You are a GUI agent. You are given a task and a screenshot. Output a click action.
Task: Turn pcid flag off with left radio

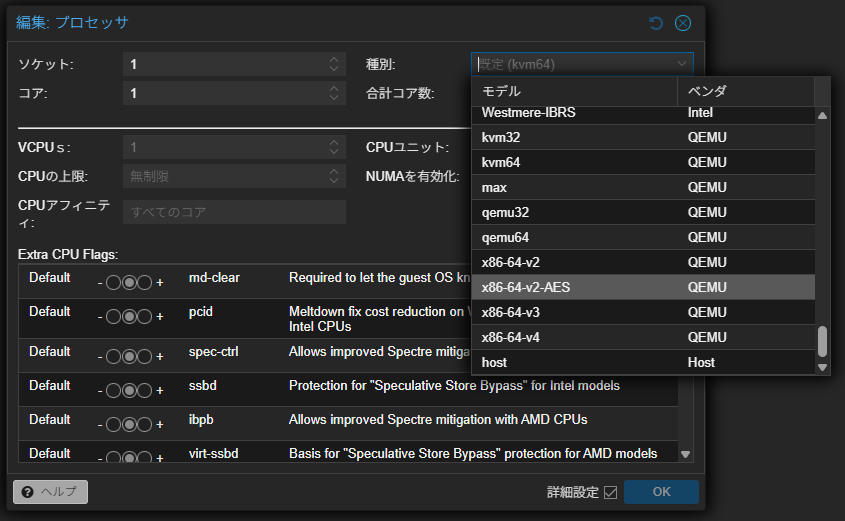pyautogui.click(x=113, y=316)
